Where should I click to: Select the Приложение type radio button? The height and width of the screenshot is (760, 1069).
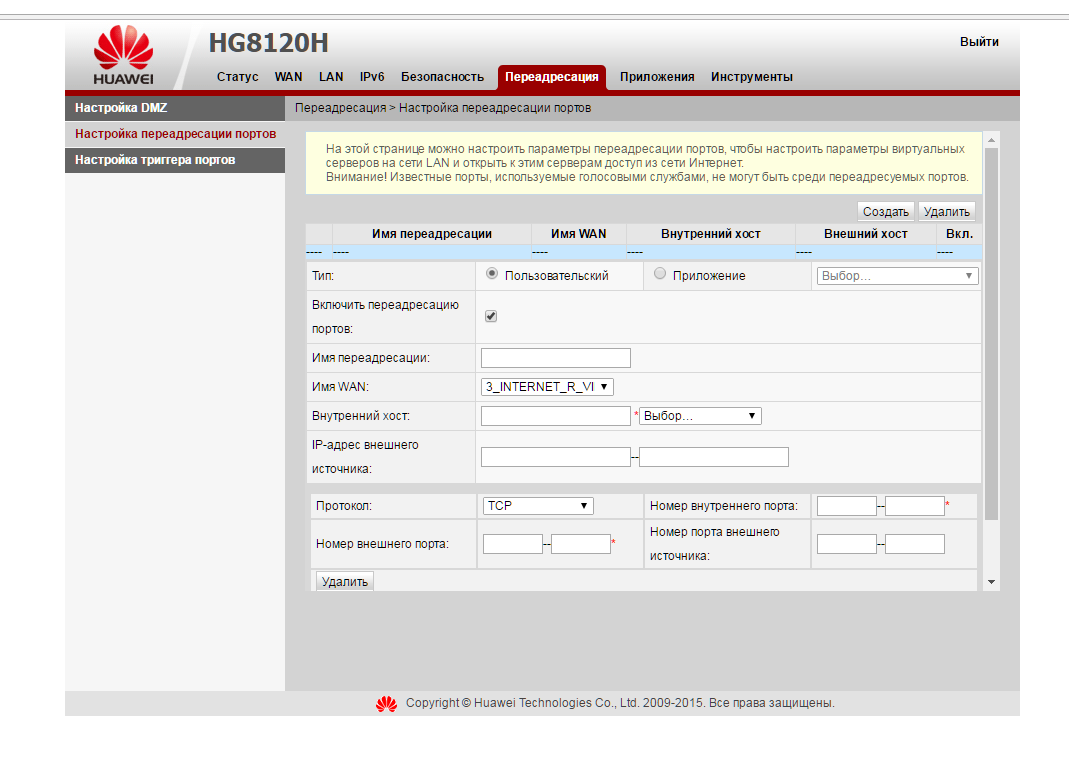tap(659, 273)
